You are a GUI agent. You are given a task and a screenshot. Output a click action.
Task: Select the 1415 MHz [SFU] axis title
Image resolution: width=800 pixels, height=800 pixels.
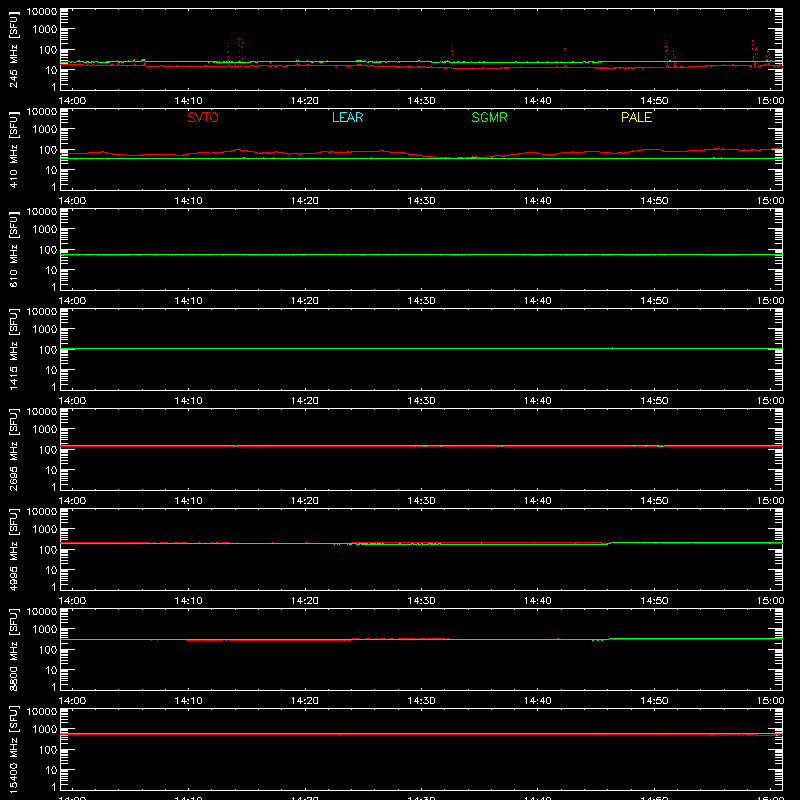[x=14, y=349]
